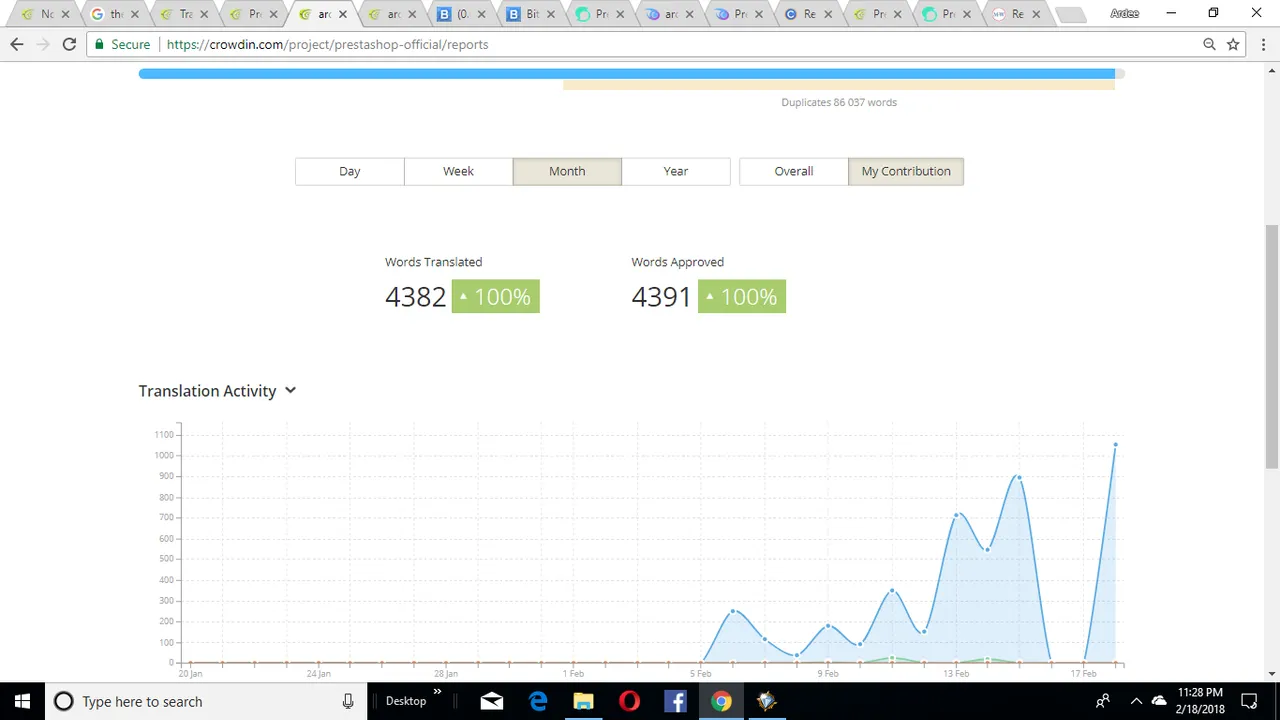Image resolution: width=1280 pixels, height=720 pixels.
Task: Select the Month period toggle
Action: point(567,171)
